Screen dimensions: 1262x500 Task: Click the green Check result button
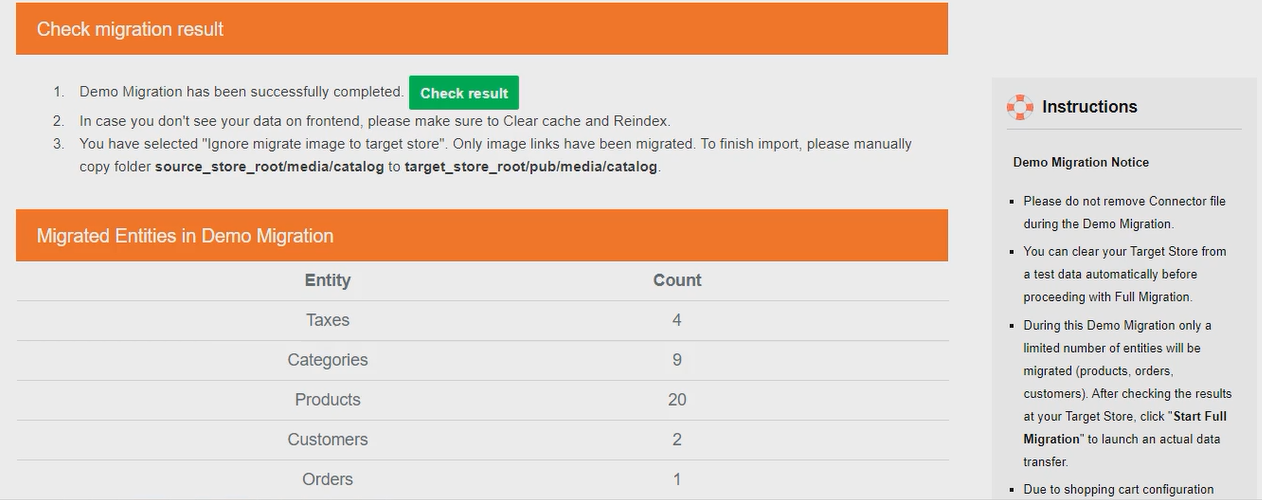pyautogui.click(x=464, y=93)
